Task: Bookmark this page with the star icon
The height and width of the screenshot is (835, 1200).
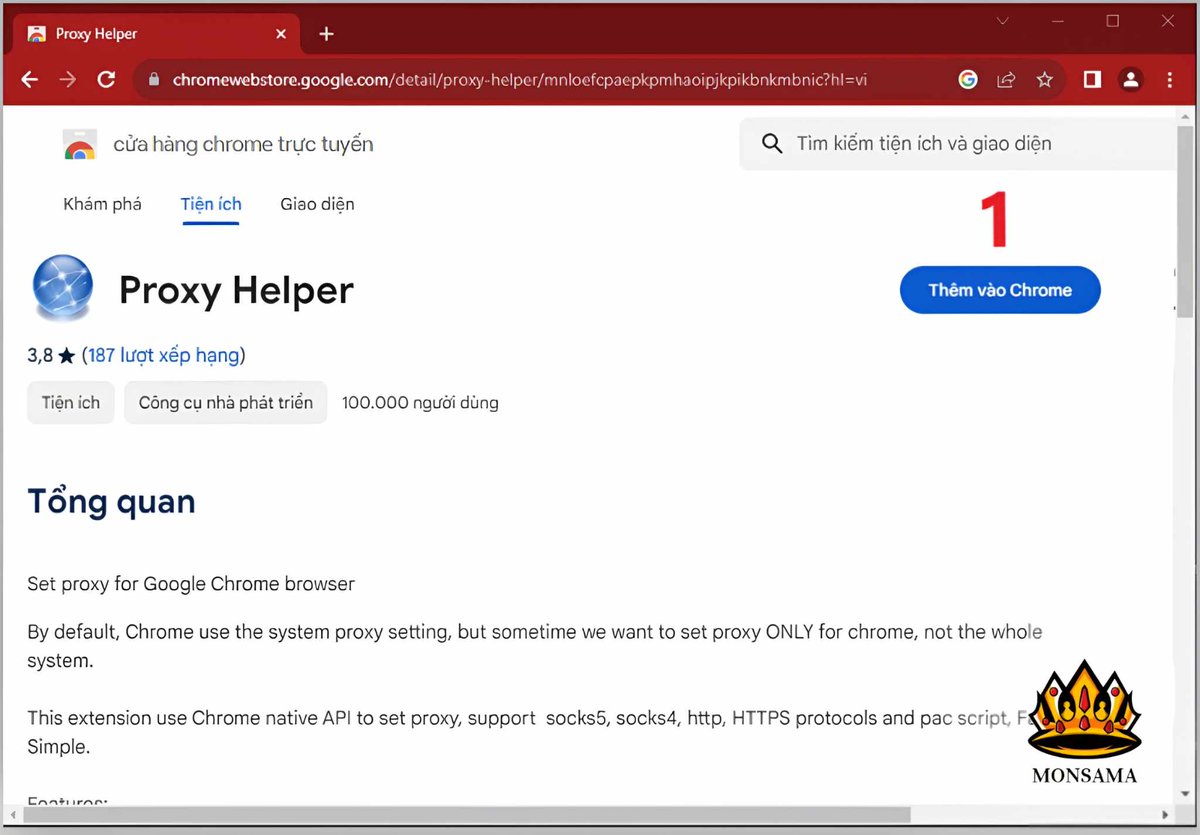Action: (x=1044, y=80)
